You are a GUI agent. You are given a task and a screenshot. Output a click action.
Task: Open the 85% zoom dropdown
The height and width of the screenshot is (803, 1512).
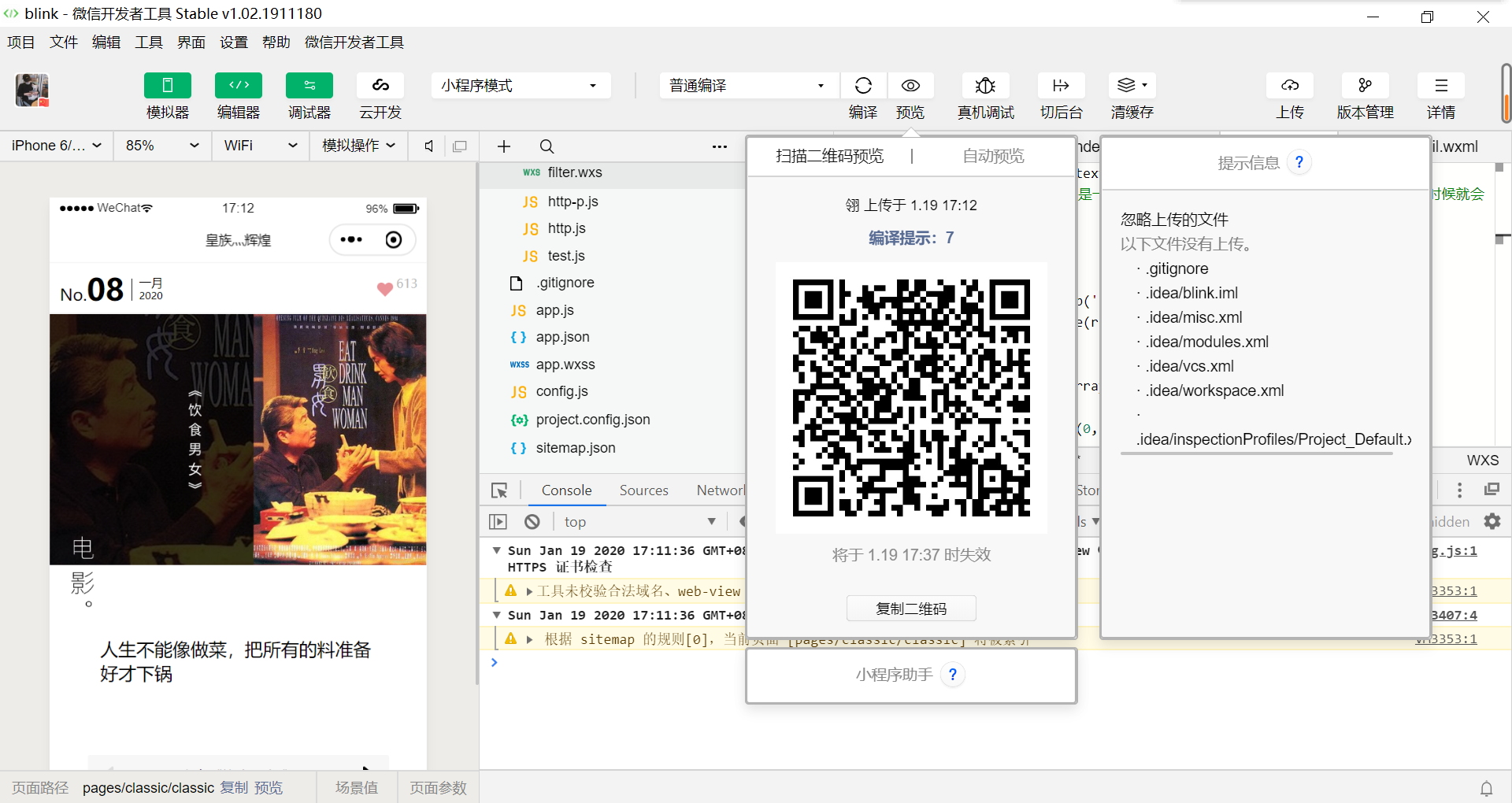162,146
